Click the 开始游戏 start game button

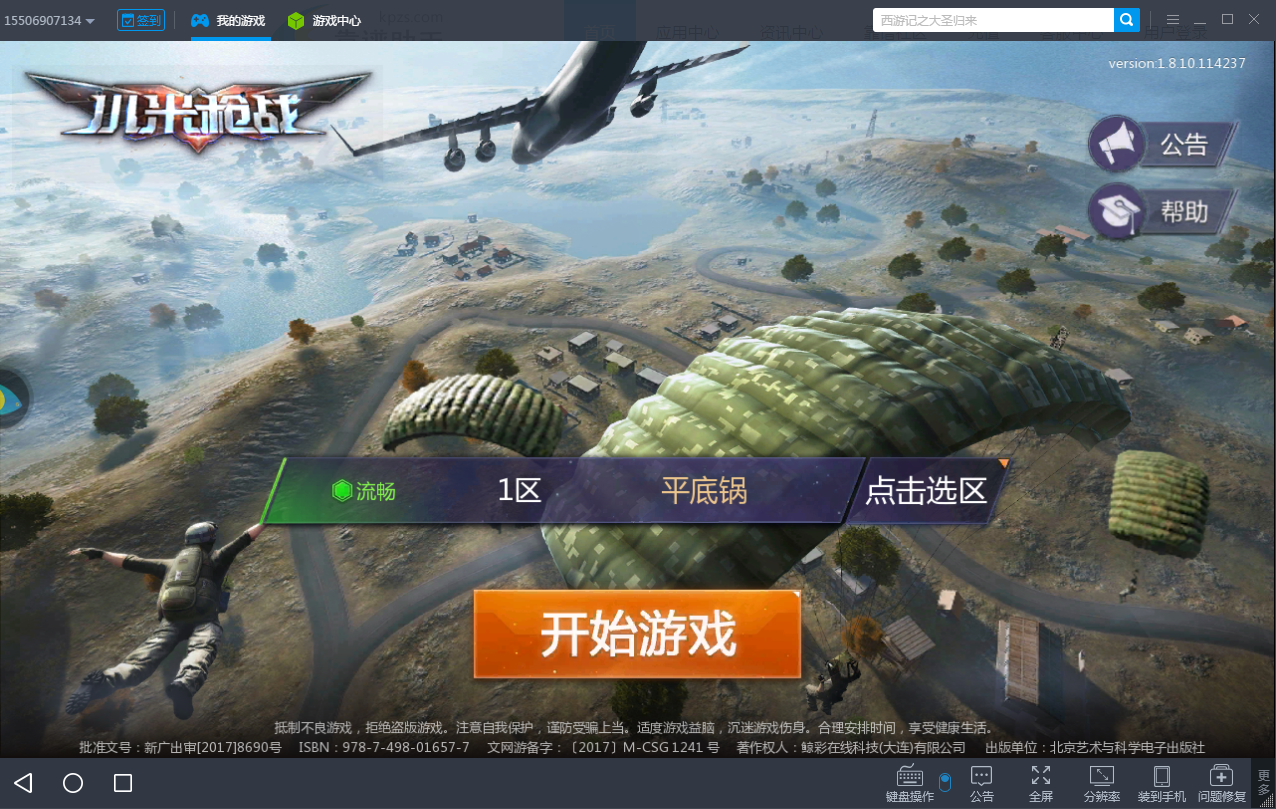coord(637,633)
